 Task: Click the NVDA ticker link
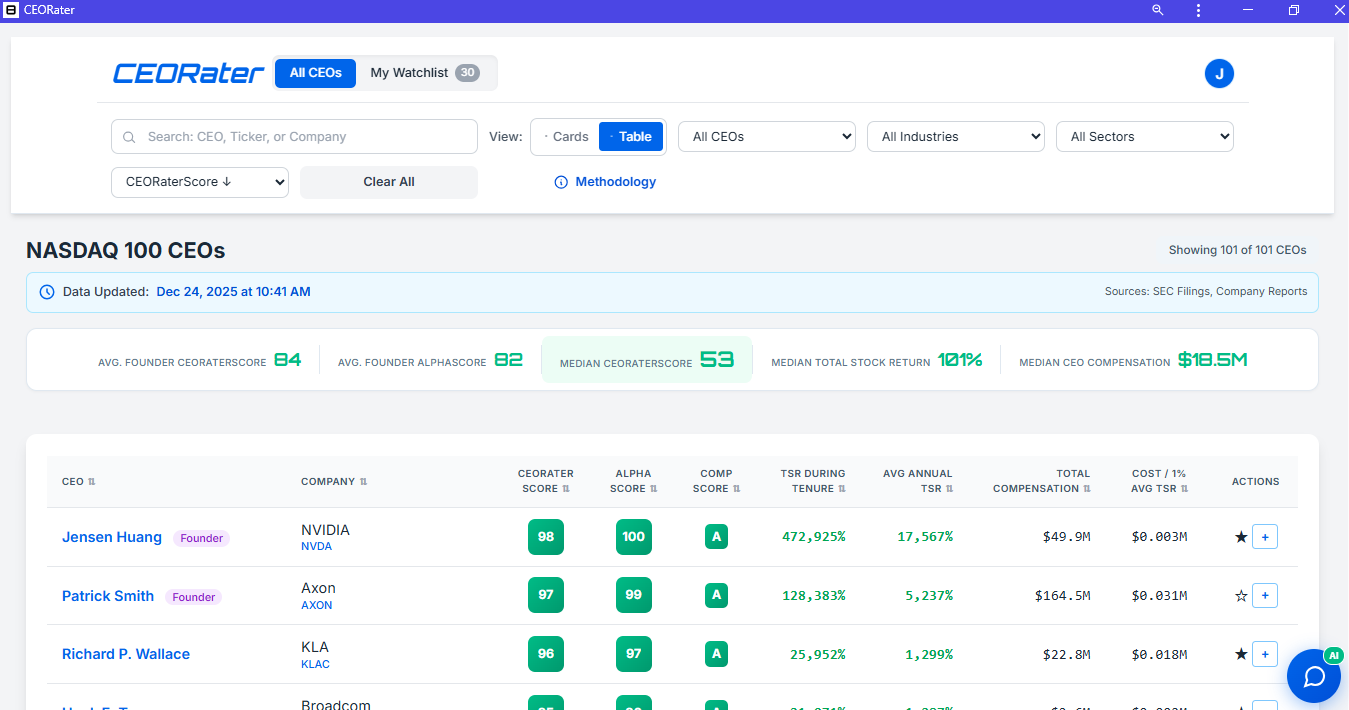point(316,547)
